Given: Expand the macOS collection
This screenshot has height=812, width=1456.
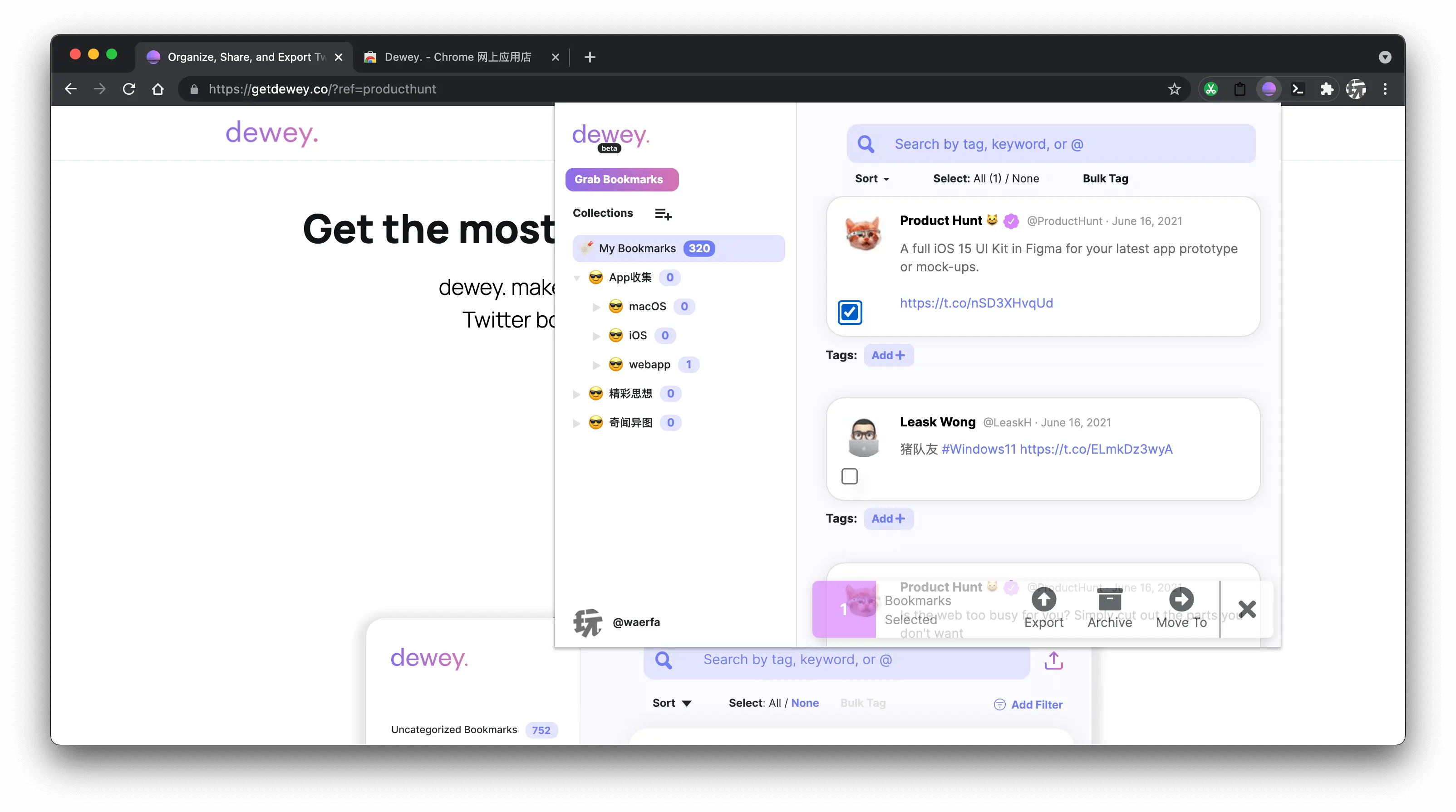Looking at the screenshot, I should coord(596,307).
